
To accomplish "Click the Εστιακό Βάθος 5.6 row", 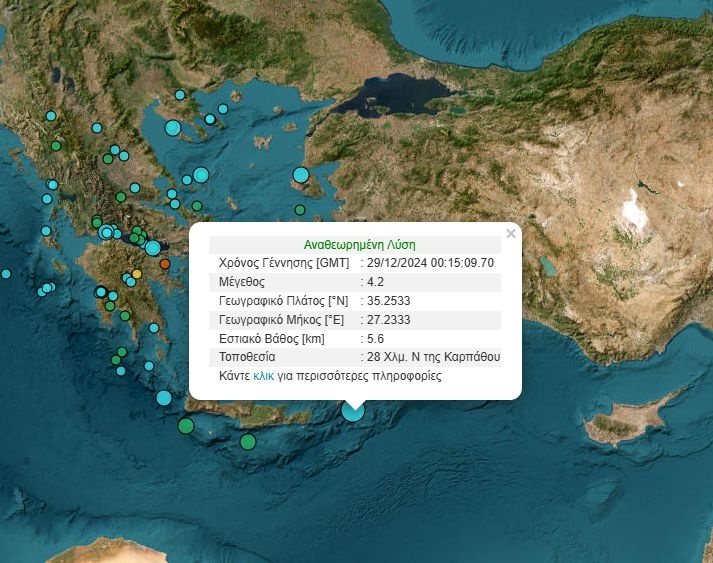I will [354, 338].
